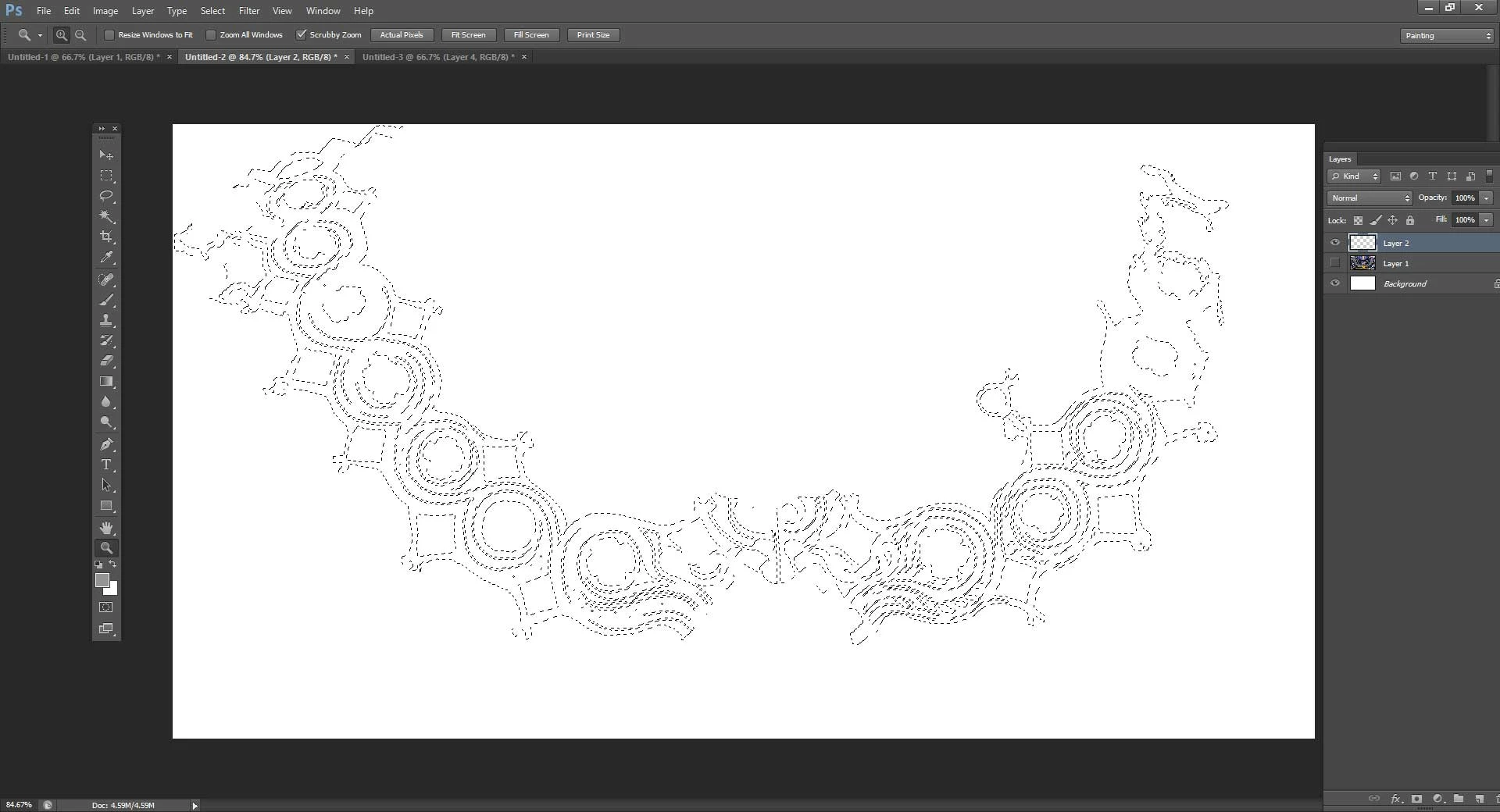This screenshot has height=812, width=1500.
Task: Toggle filter for smart objects
Action: (1470, 176)
